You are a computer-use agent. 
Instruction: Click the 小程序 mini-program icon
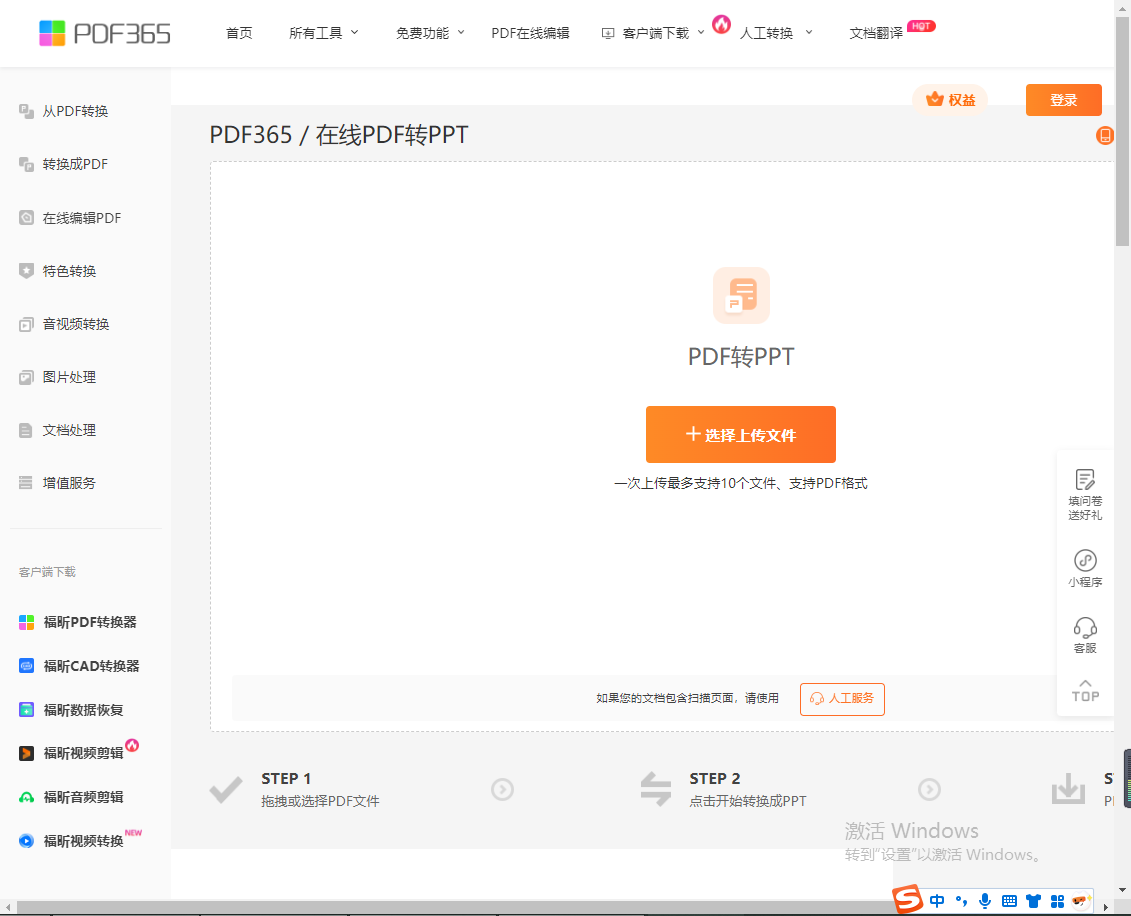[1085, 560]
